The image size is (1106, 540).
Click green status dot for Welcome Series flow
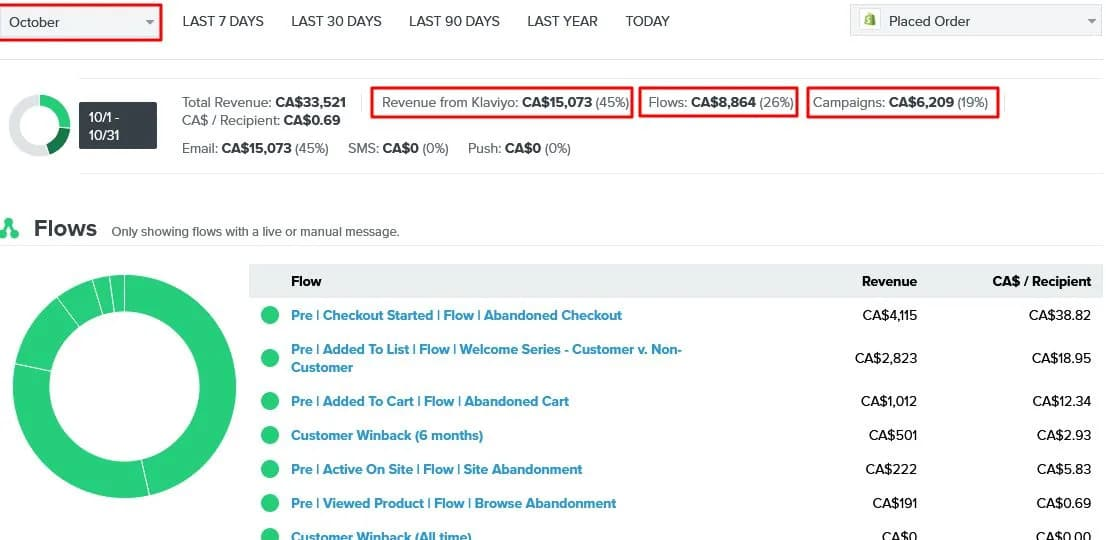[x=270, y=358]
